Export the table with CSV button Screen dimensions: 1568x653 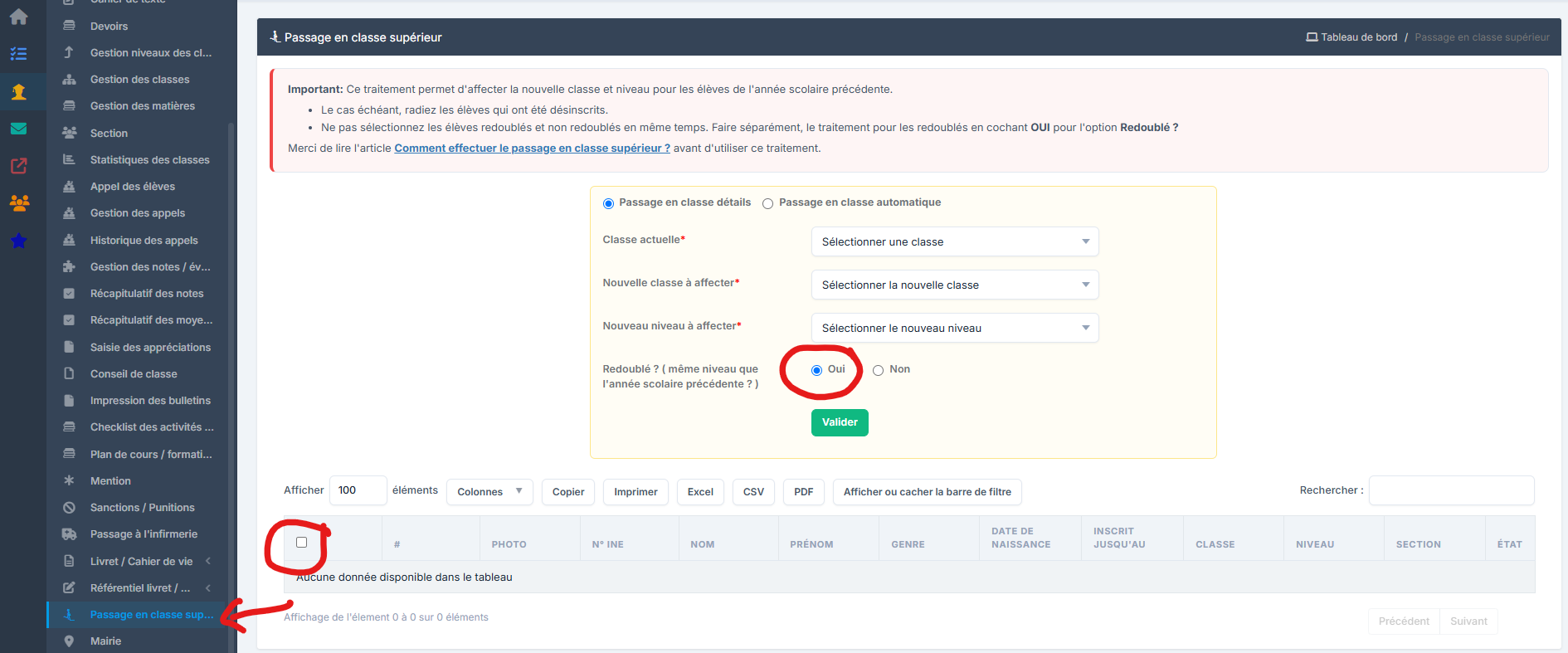753,491
